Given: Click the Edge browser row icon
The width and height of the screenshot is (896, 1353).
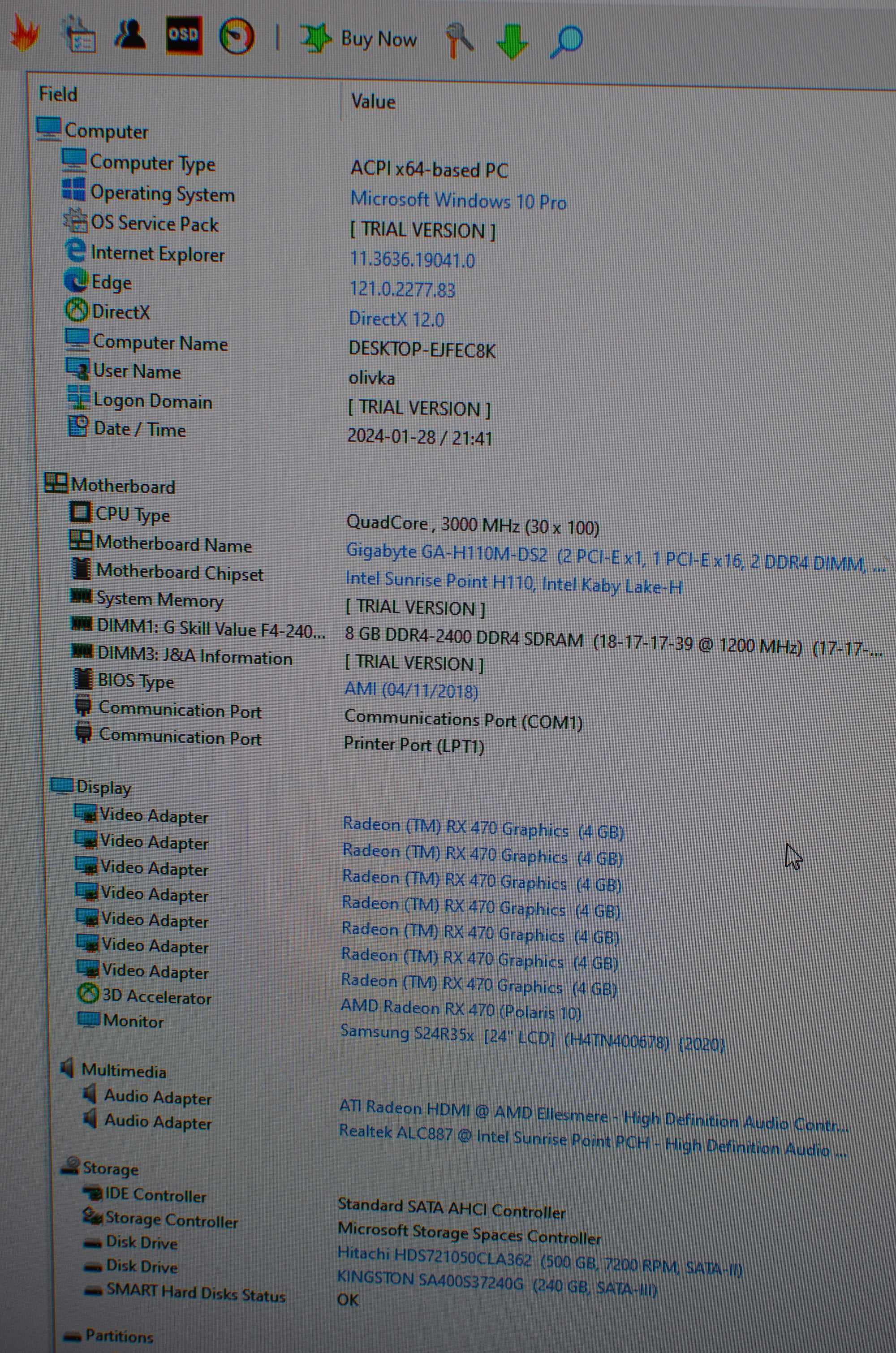Looking at the screenshot, I should pyautogui.click(x=75, y=280).
